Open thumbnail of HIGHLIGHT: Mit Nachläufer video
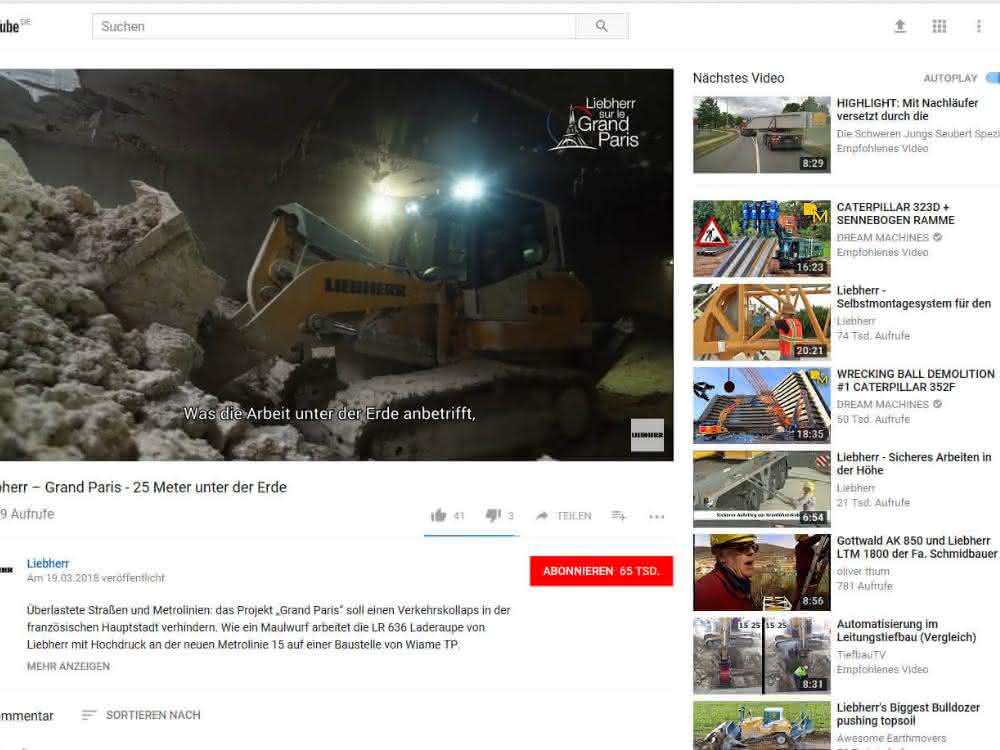This screenshot has width=1000, height=750. [x=762, y=135]
